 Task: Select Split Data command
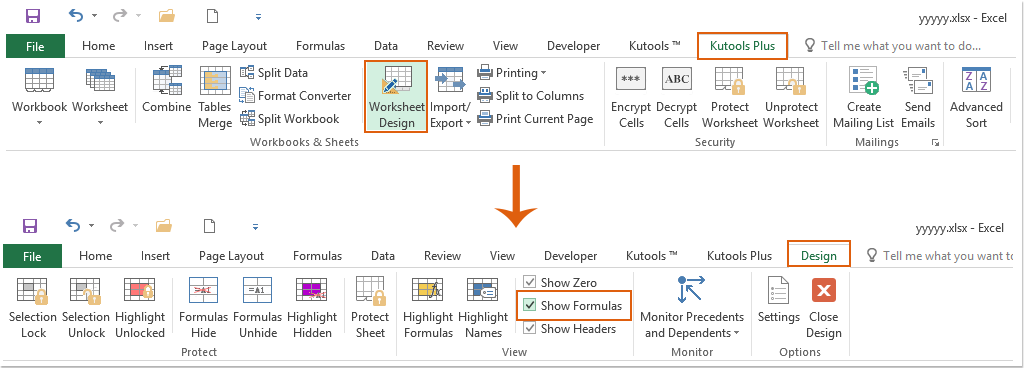pos(274,72)
